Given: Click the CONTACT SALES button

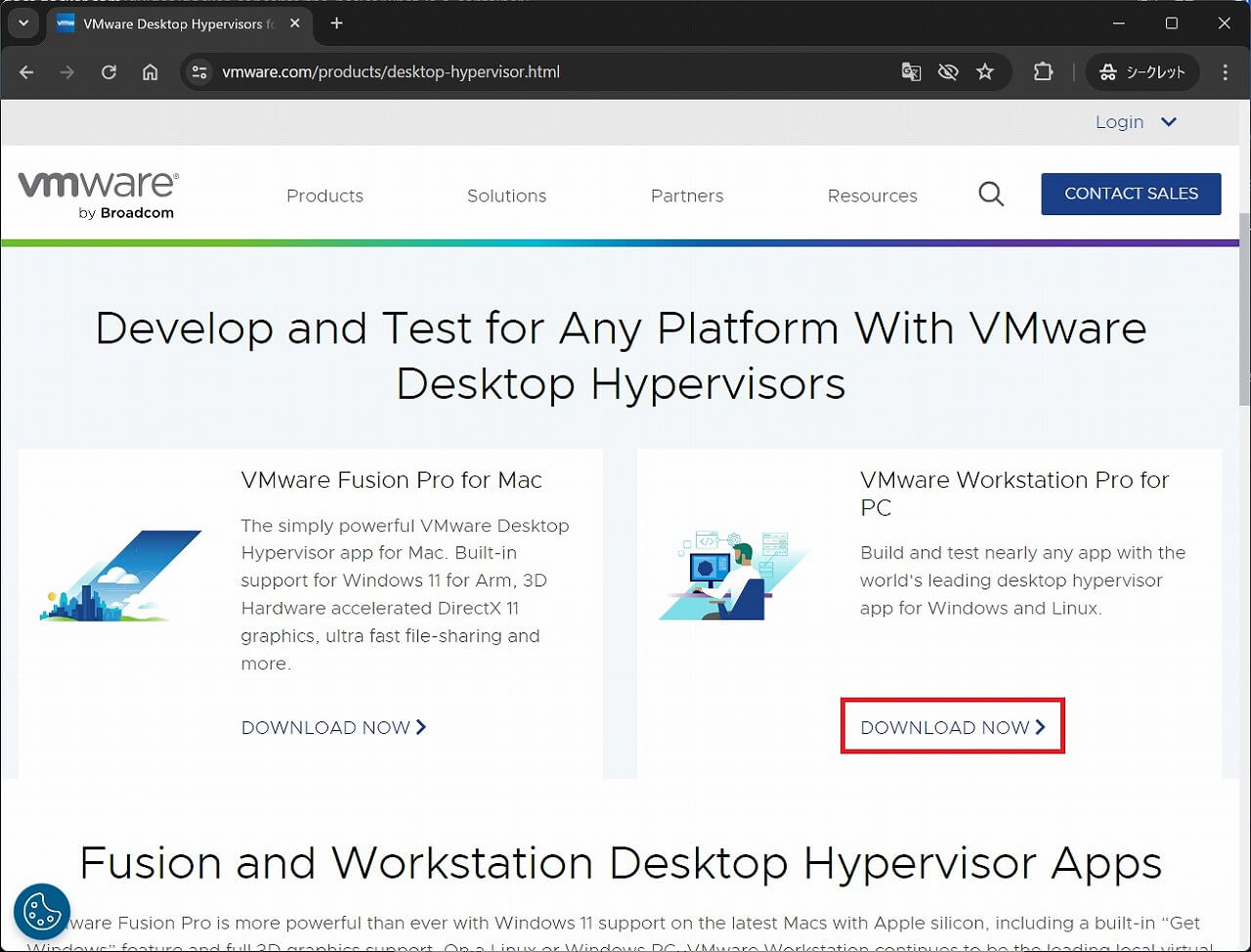Looking at the screenshot, I should (1131, 194).
